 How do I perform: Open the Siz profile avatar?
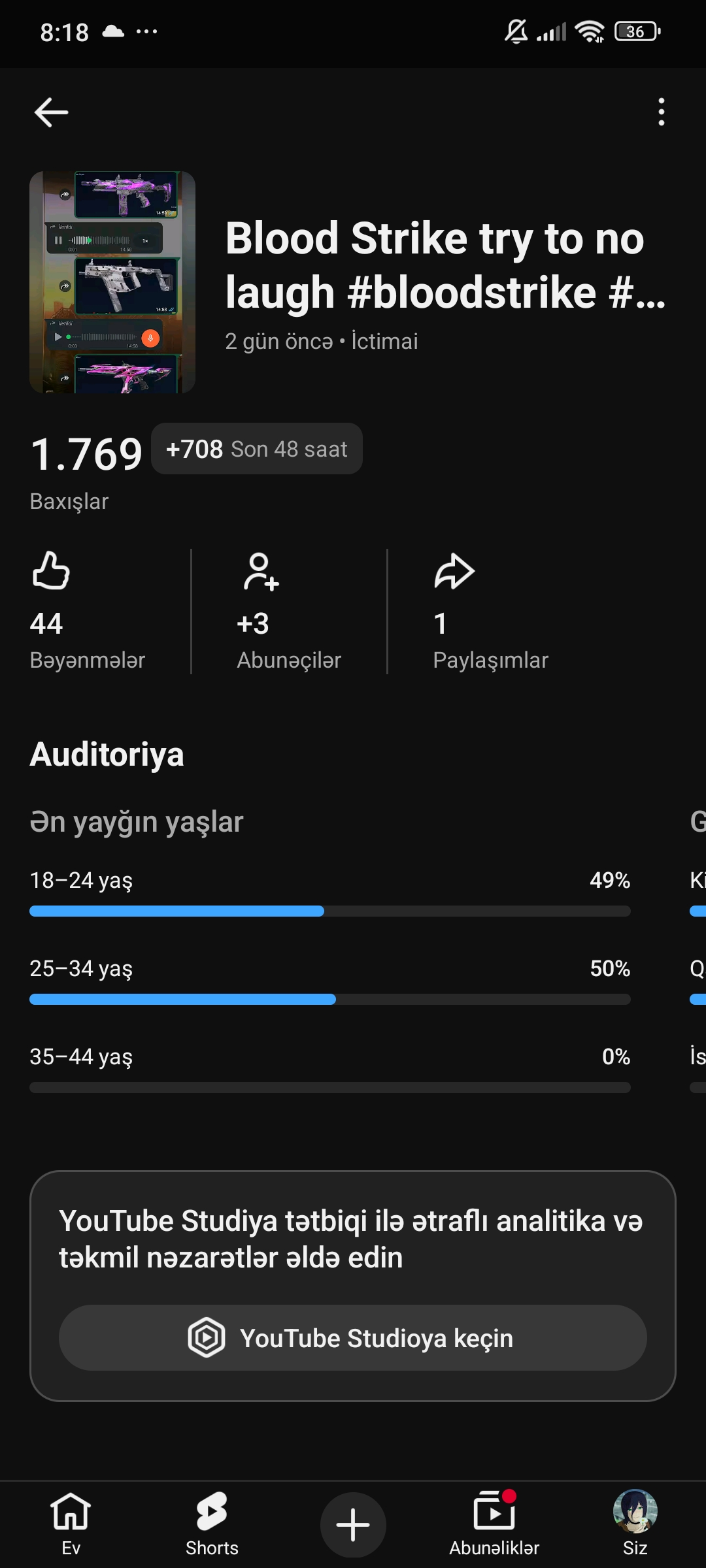pyautogui.click(x=635, y=1511)
